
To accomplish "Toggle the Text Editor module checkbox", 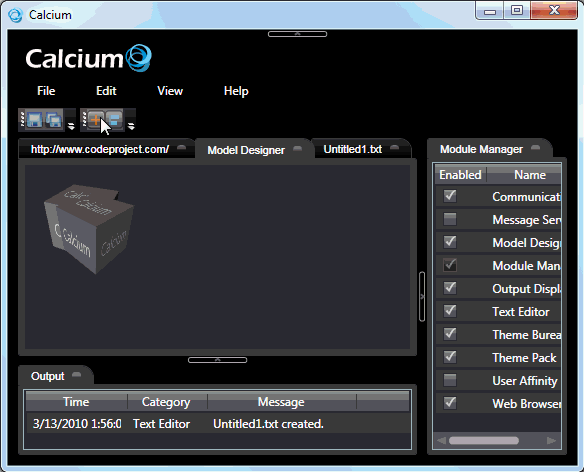I will tap(450, 311).
